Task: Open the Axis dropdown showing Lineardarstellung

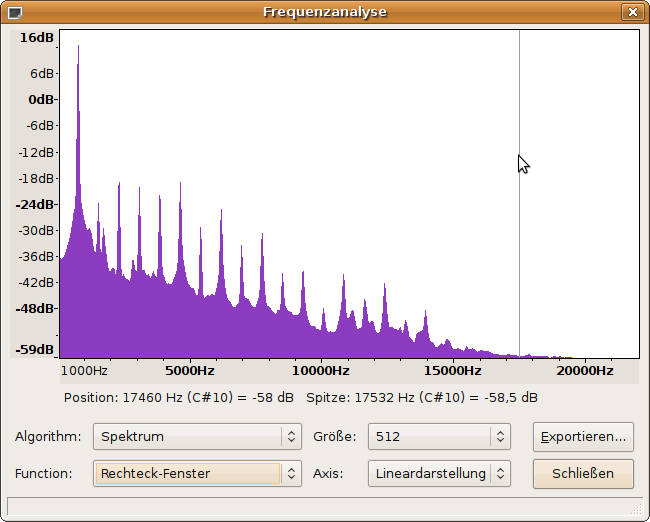Action: 439,473
